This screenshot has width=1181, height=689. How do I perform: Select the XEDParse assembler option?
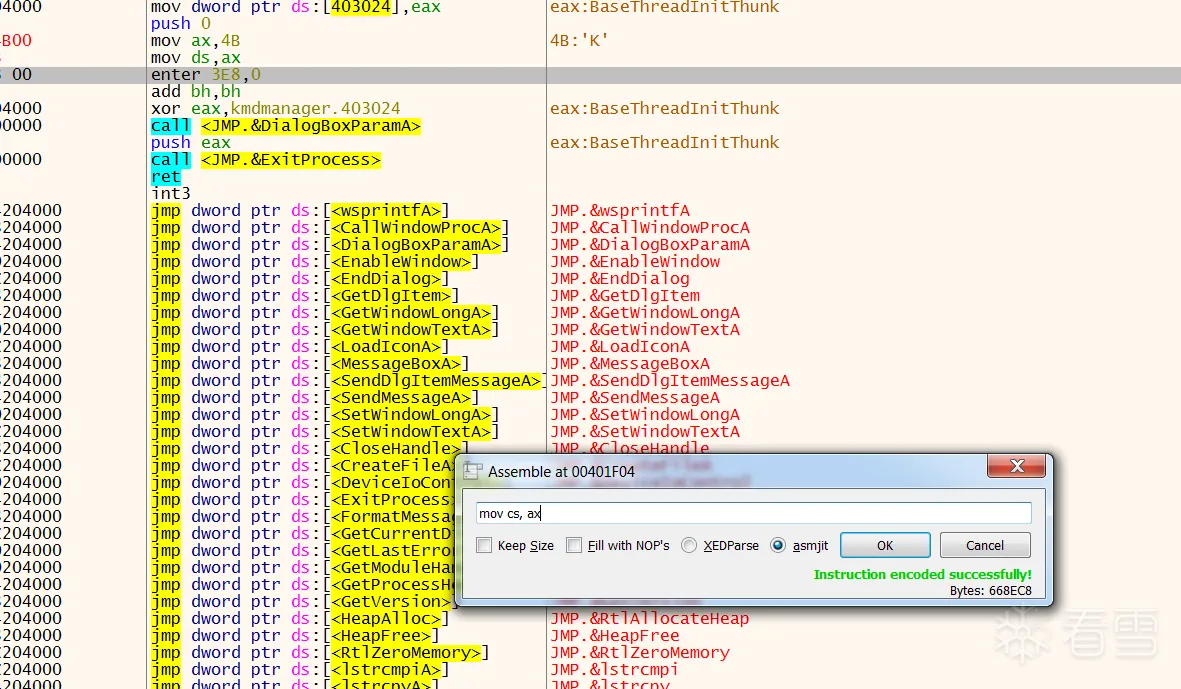coord(688,545)
